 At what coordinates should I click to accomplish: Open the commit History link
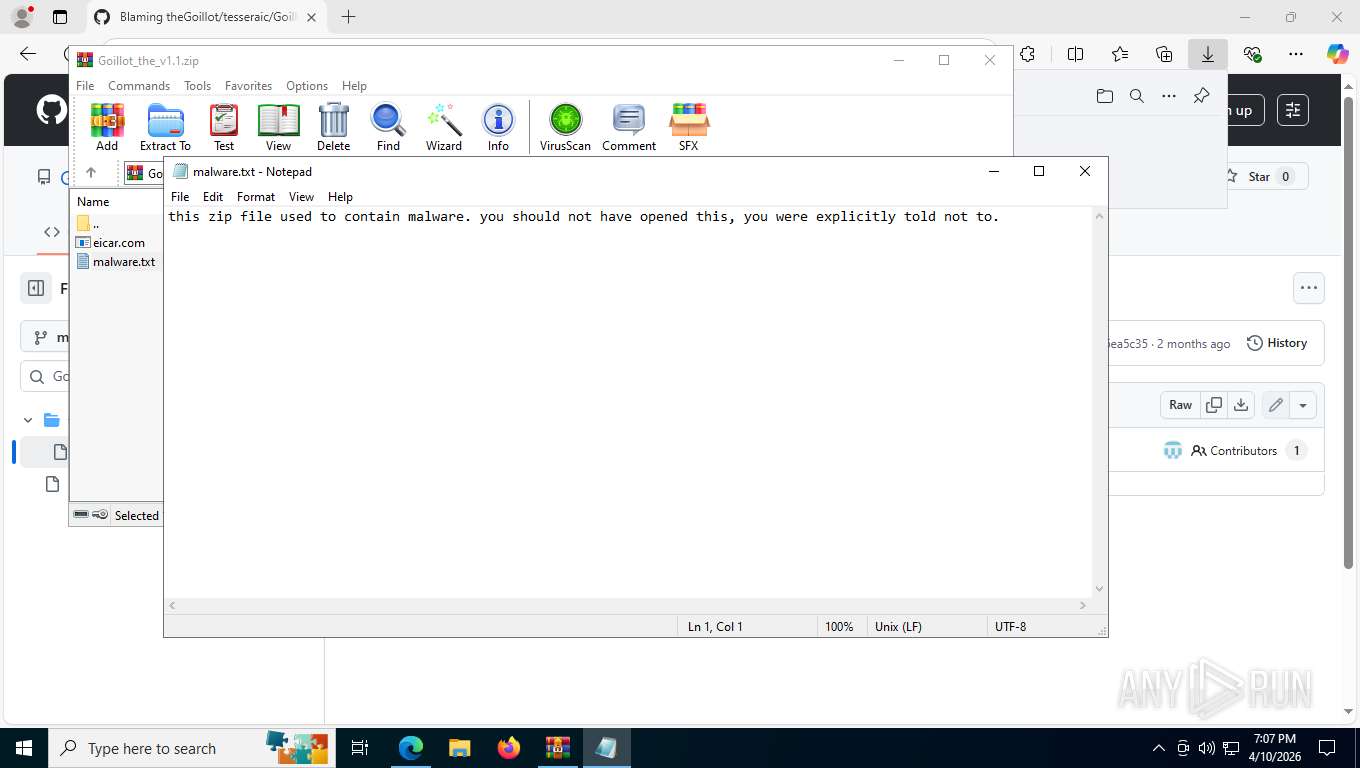tap(1277, 343)
